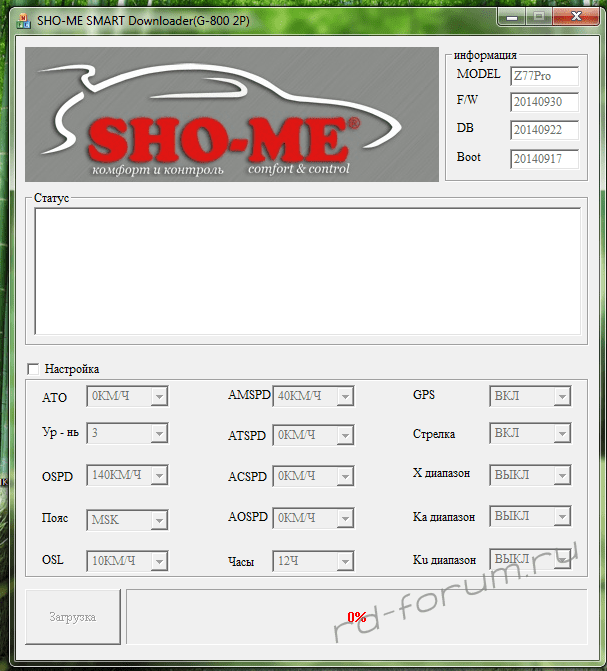
Task: Click the MODEL field showing Z77Pro
Action: [x=544, y=76]
